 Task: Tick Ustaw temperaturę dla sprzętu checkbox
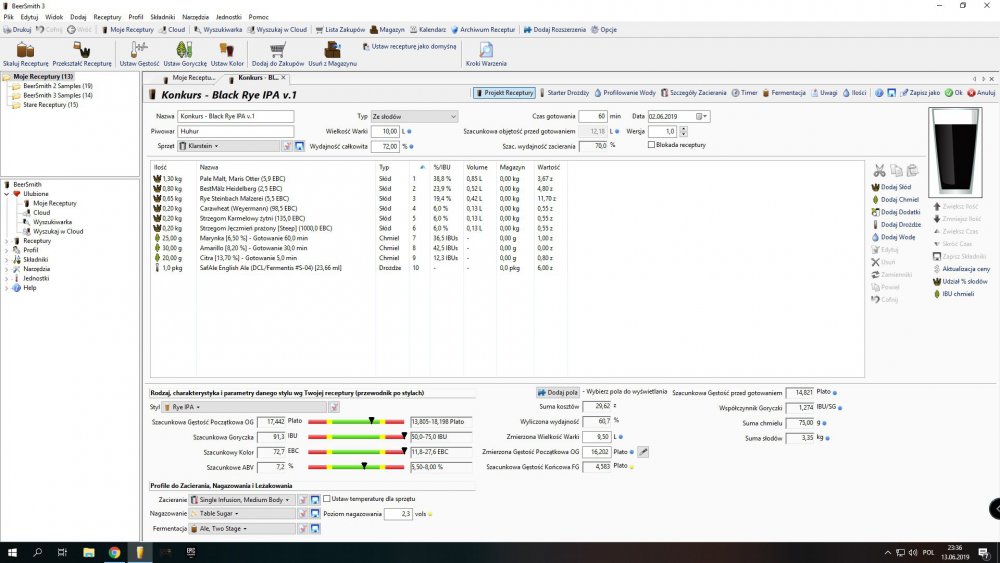click(x=327, y=499)
